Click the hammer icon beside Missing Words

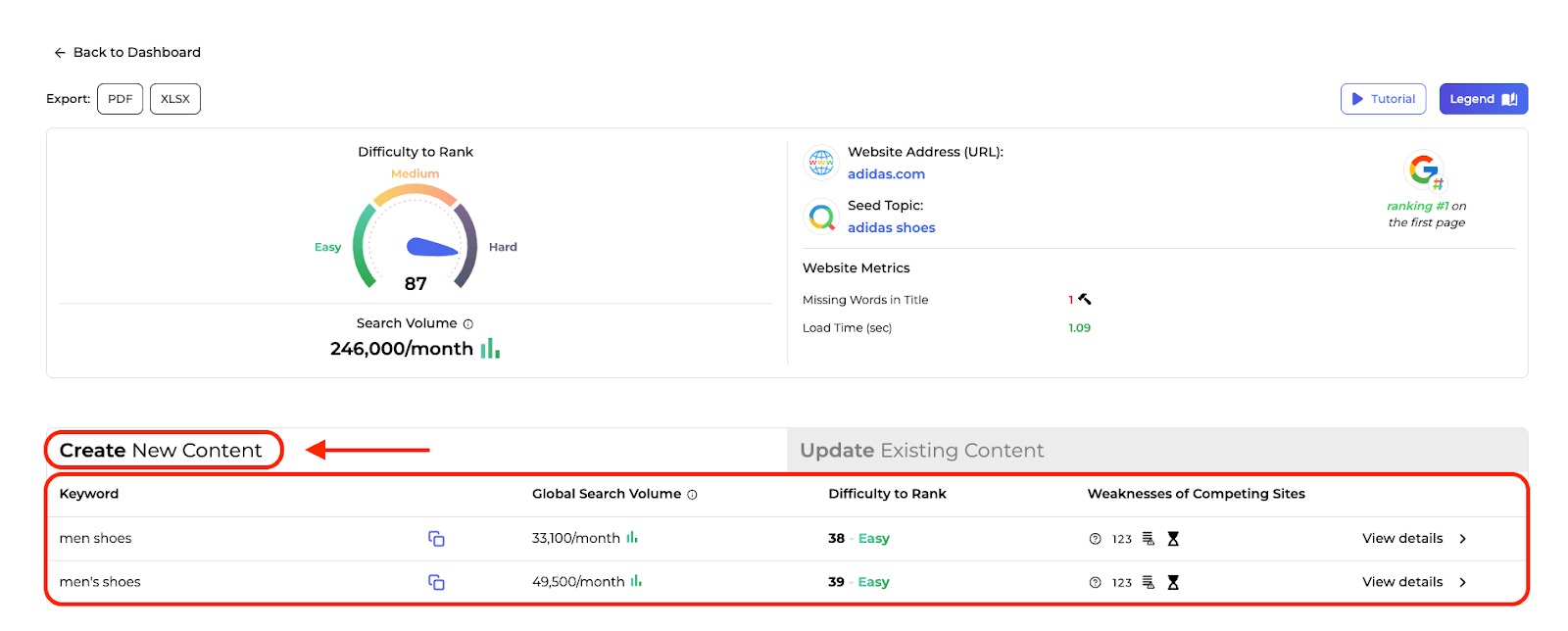[1085, 299]
